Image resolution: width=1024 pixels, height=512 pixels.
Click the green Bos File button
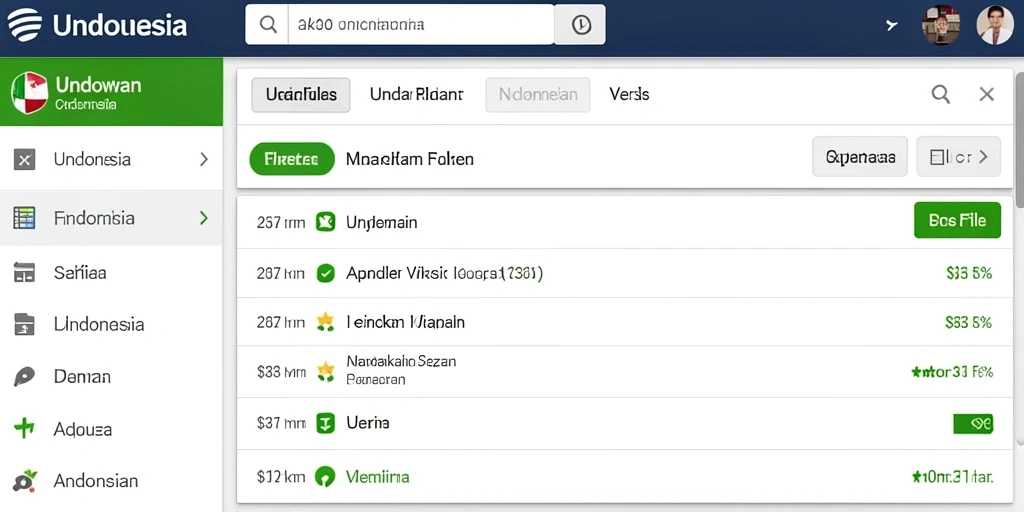click(957, 220)
